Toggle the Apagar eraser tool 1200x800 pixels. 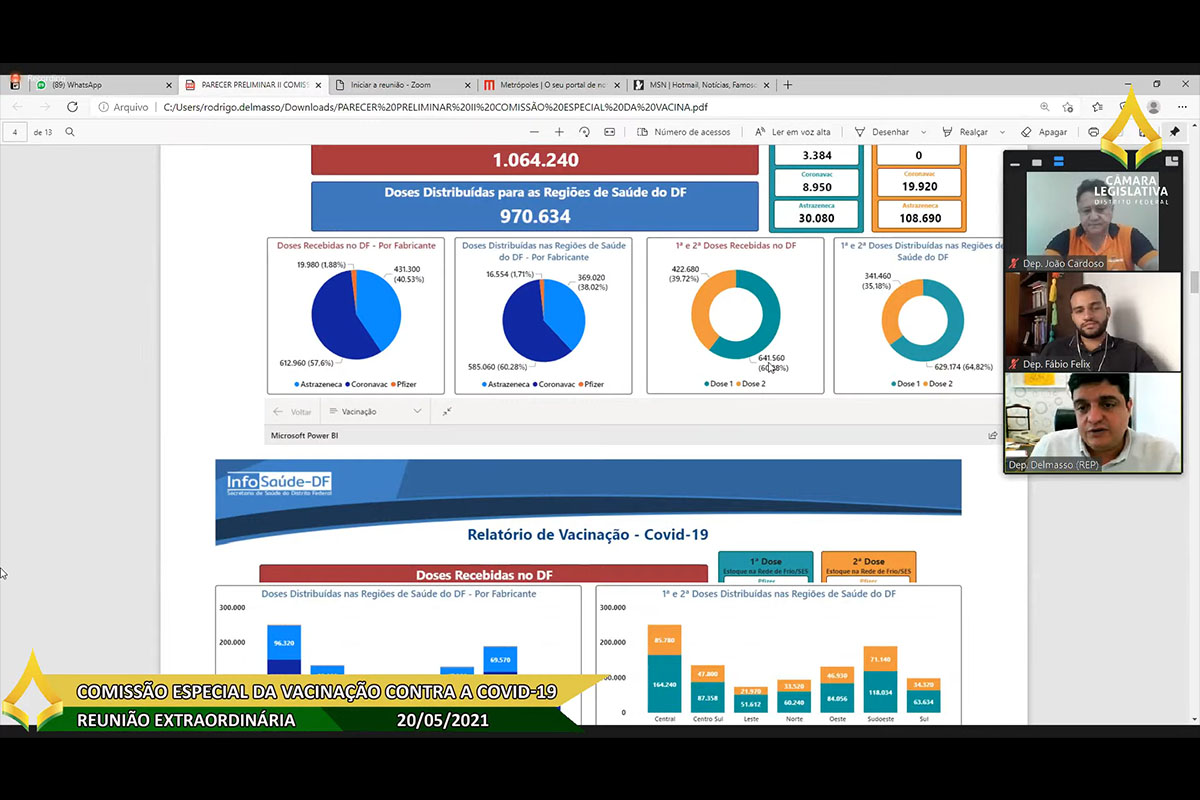pyautogui.click(x=1044, y=132)
